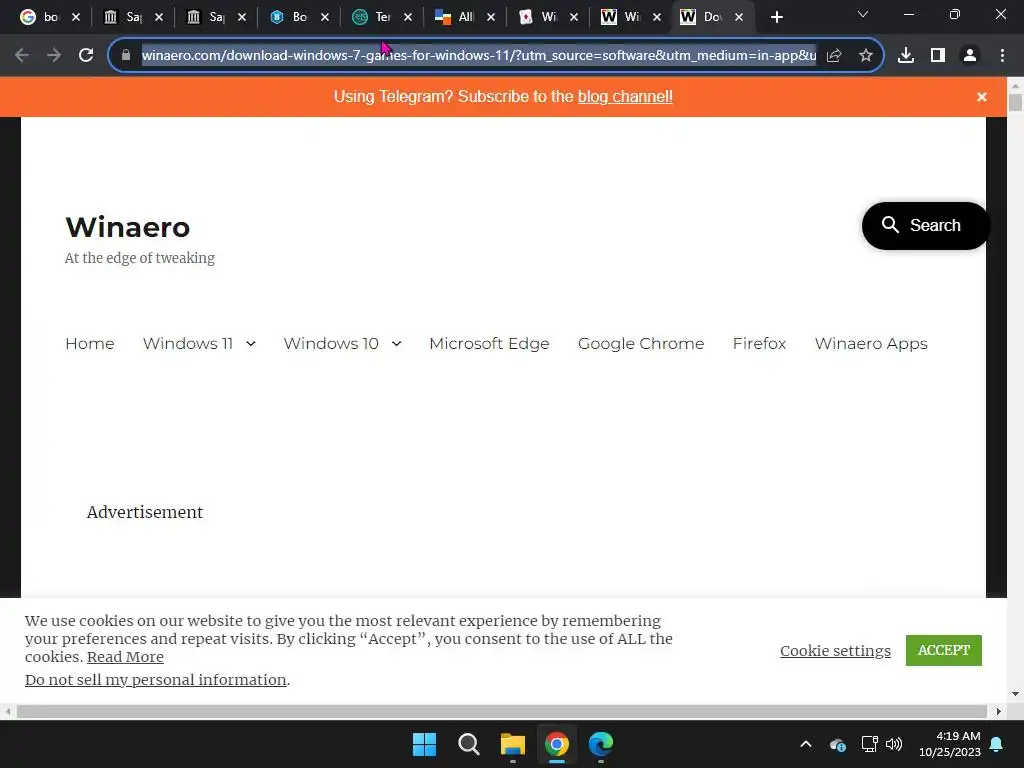The image size is (1024, 768).
Task: Click the address bar URL field
Action: coord(479,56)
